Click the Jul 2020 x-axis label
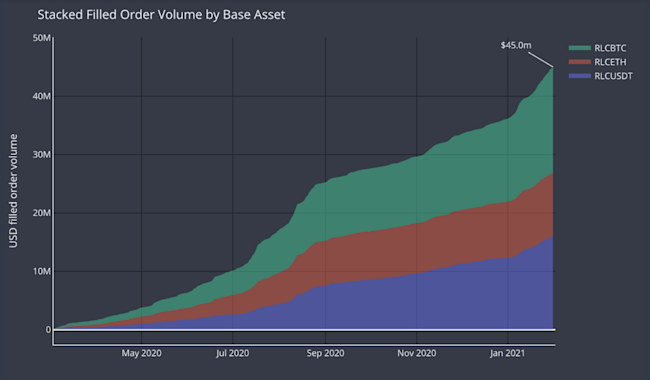The image size is (650, 380). [x=233, y=353]
